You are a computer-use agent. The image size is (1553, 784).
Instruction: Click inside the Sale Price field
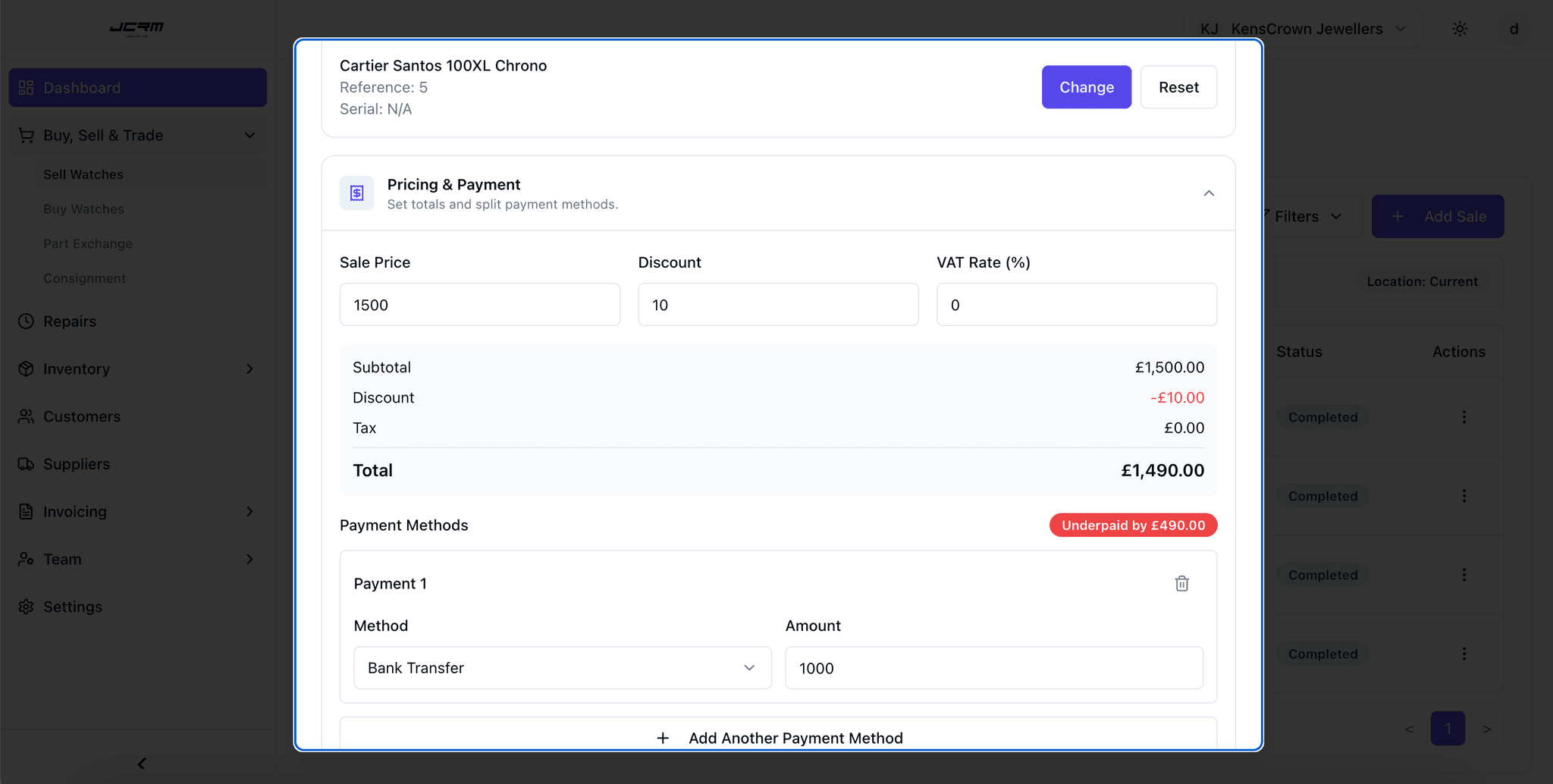[479, 304]
